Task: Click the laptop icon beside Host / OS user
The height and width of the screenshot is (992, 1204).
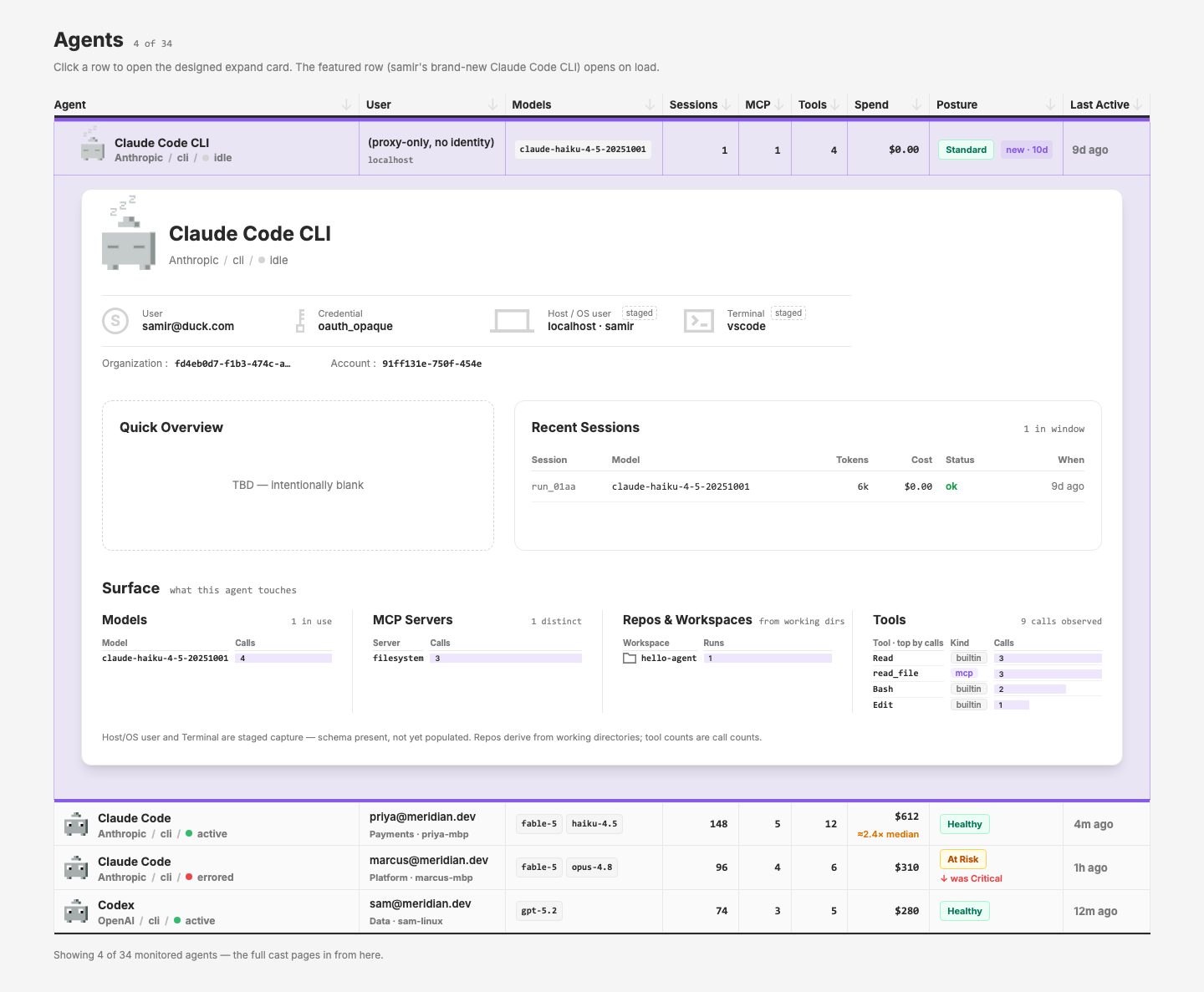Action: 512,321
